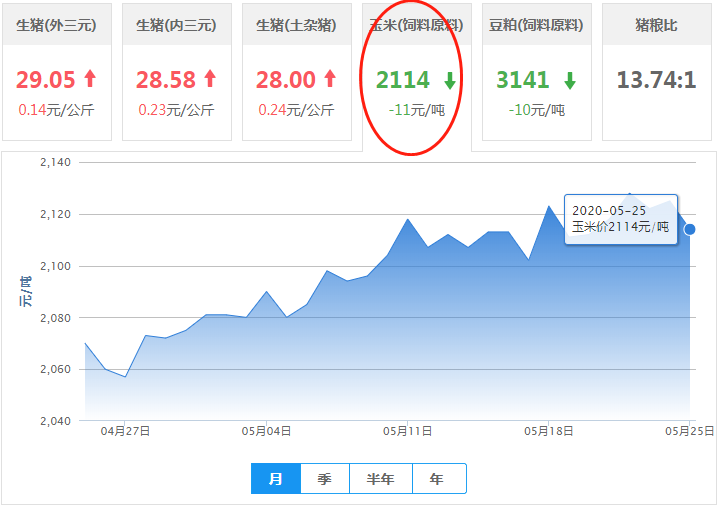
Task: Switch chart to 年 range
Action: (439, 479)
